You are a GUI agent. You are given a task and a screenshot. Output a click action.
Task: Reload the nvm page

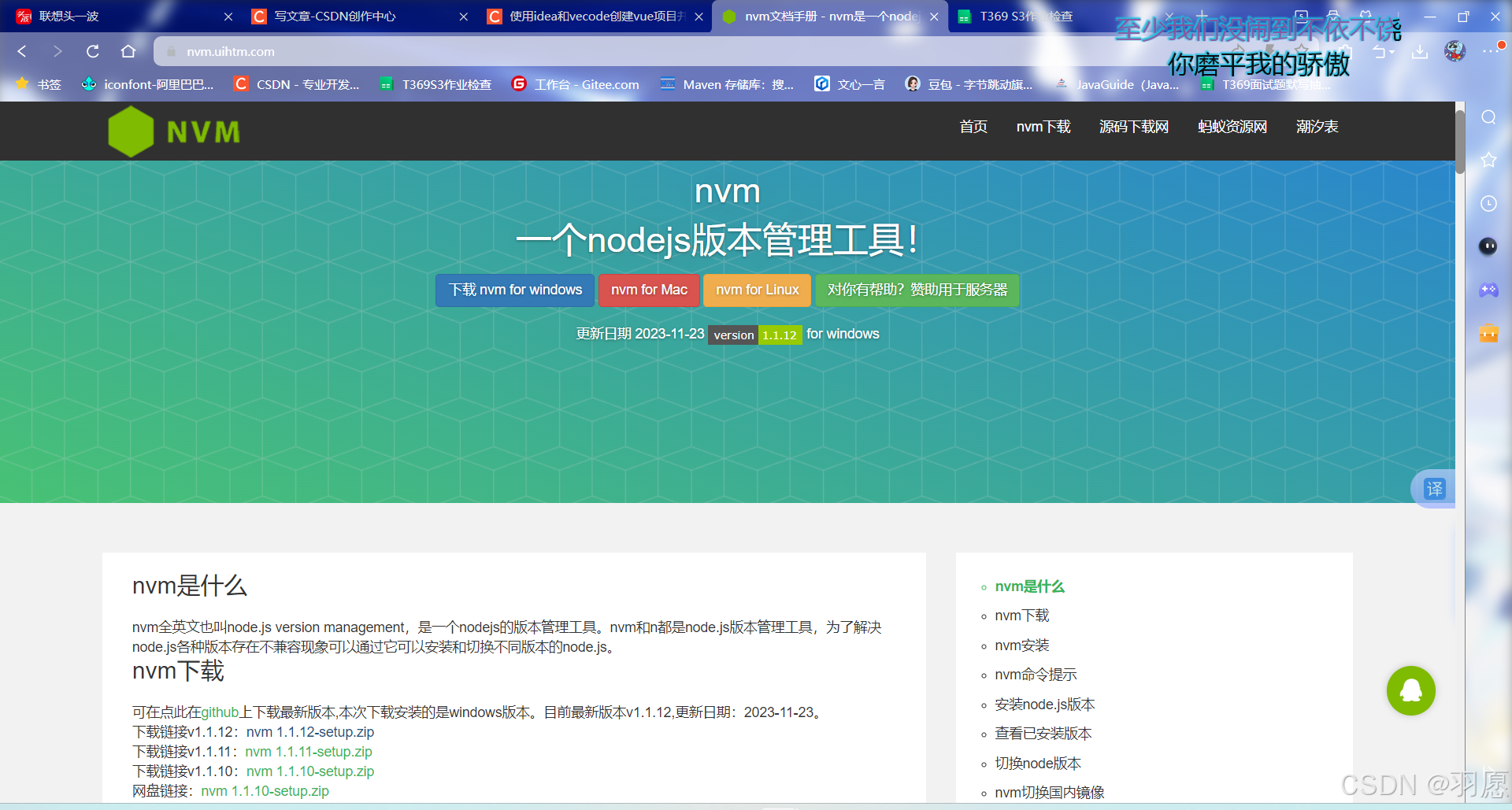pos(93,51)
